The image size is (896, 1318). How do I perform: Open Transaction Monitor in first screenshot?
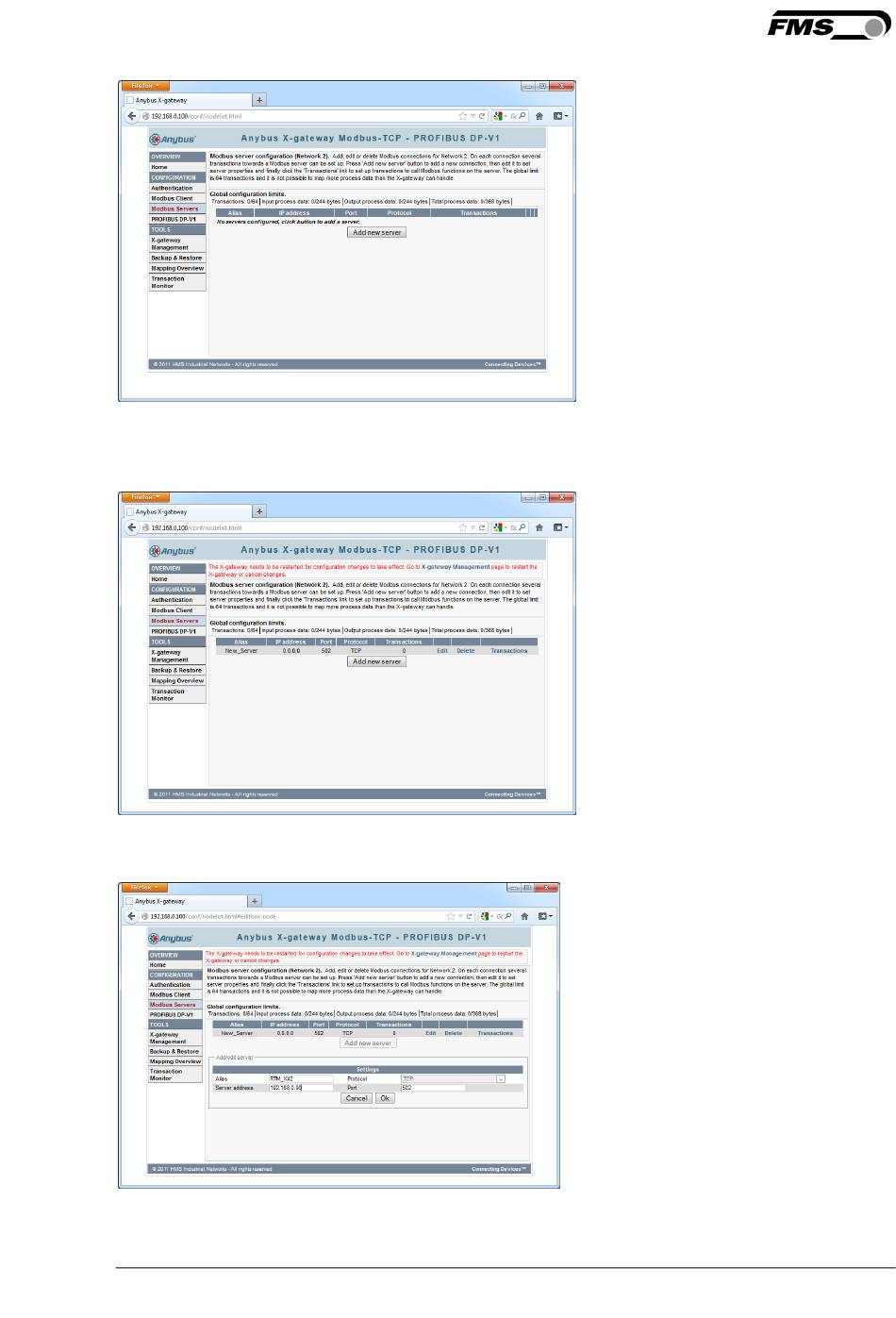tap(176, 282)
